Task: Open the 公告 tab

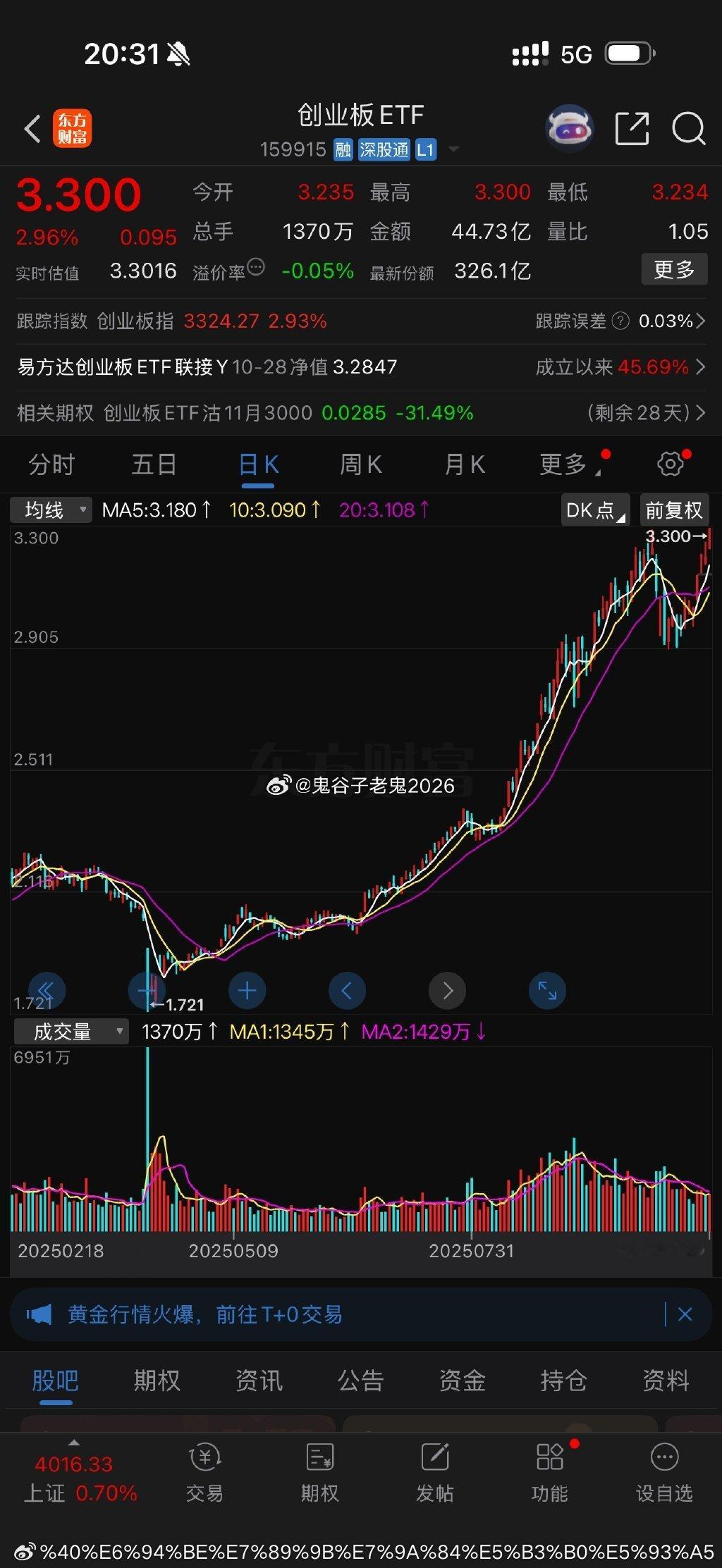Action: [x=360, y=1380]
